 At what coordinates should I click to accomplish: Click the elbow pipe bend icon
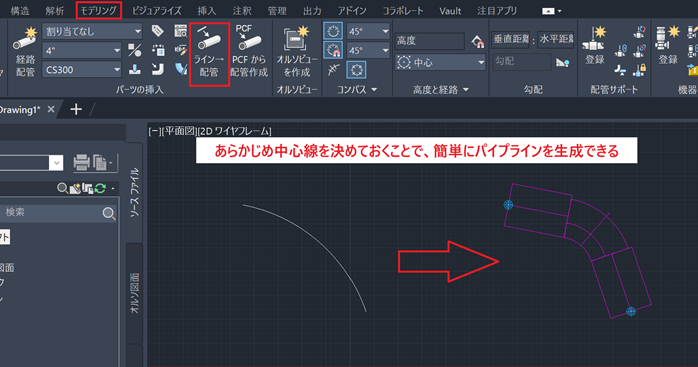click(158, 69)
